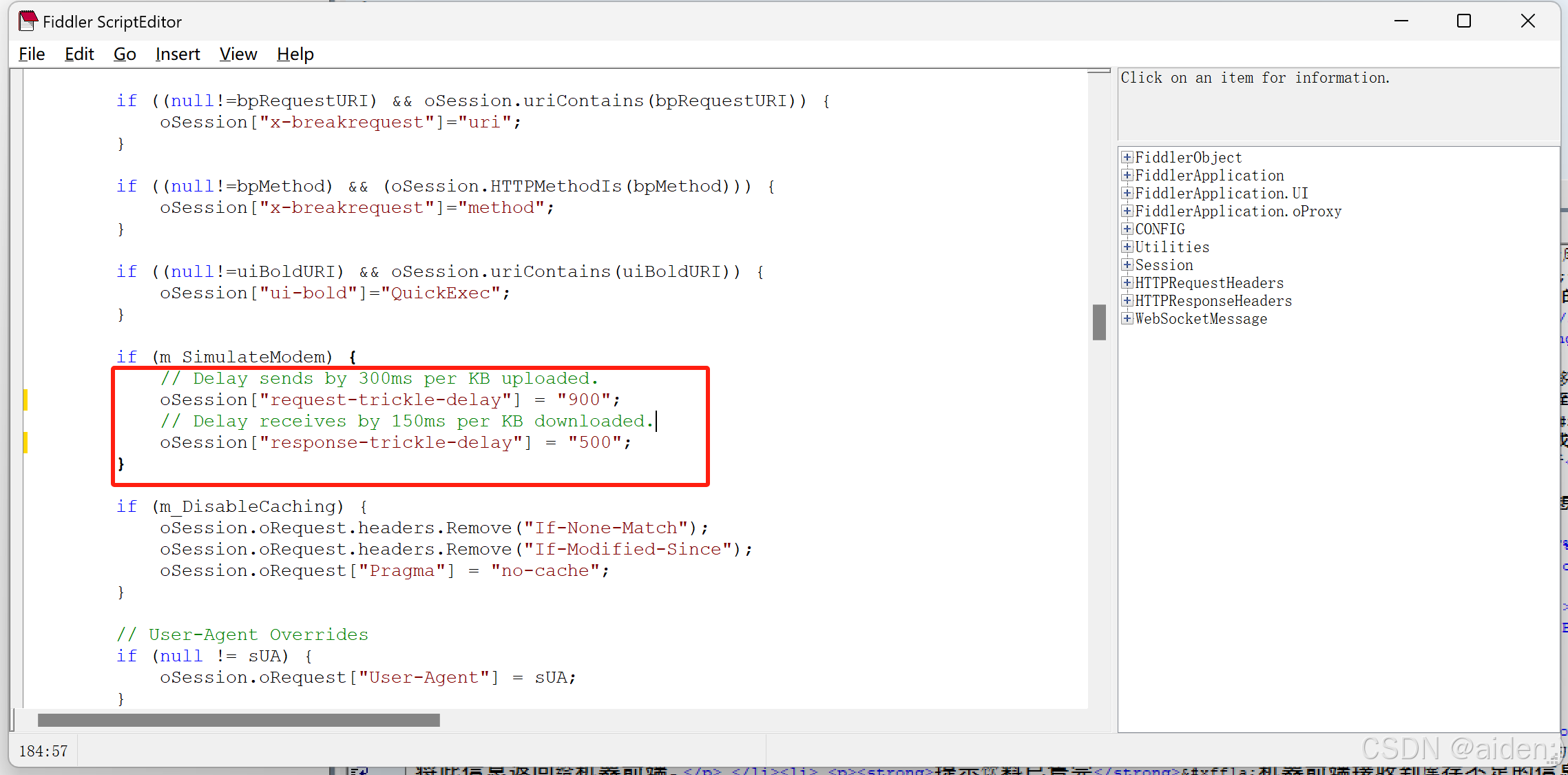Expand the FiddlerObject tree node

point(1127,158)
